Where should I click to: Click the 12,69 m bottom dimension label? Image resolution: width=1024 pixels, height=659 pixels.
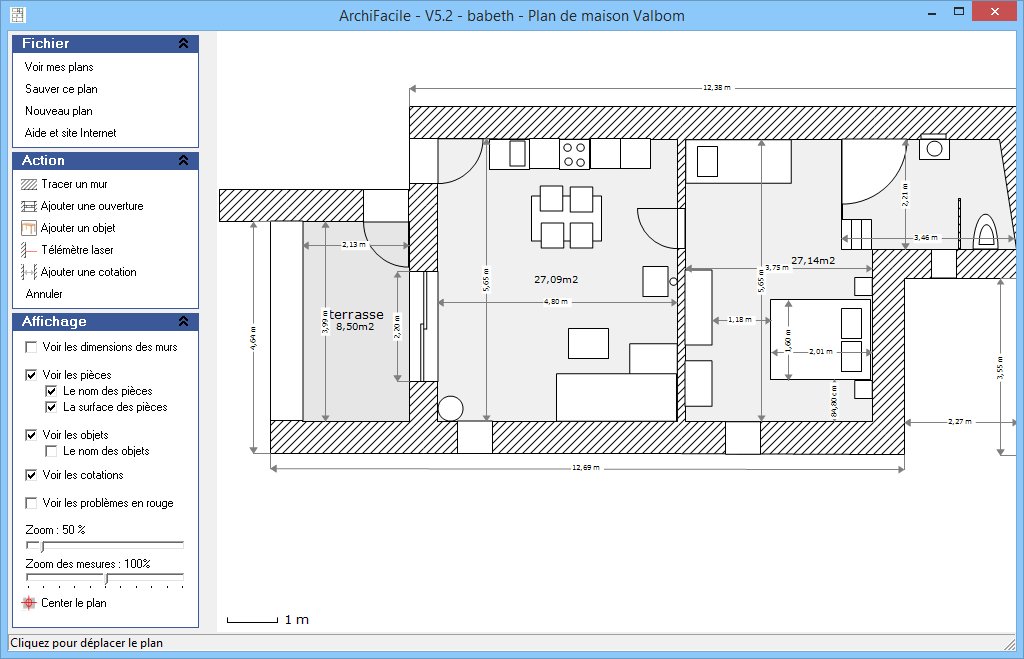[x=586, y=468]
